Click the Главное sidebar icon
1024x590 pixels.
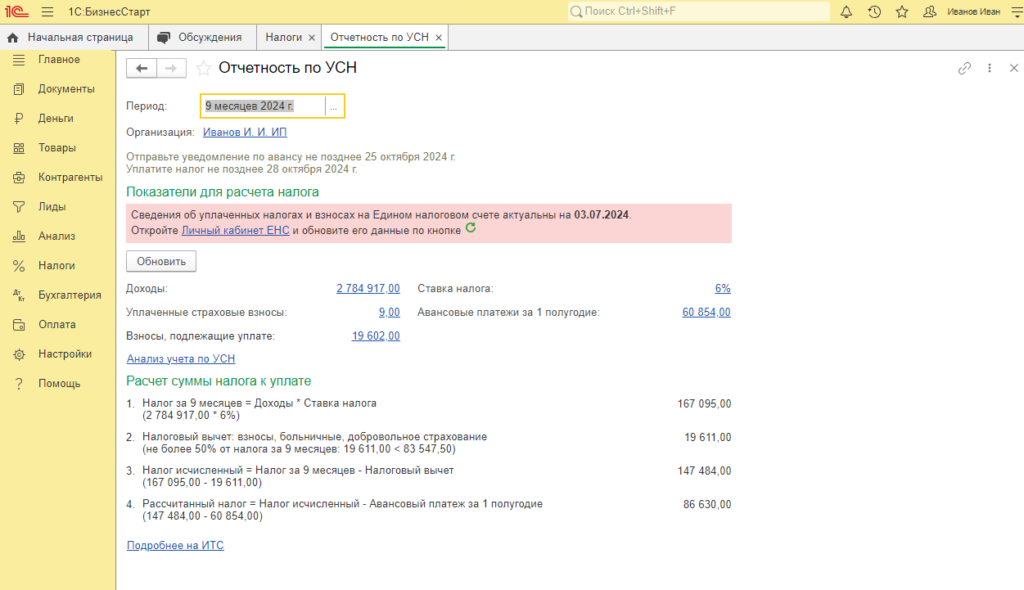19,59
